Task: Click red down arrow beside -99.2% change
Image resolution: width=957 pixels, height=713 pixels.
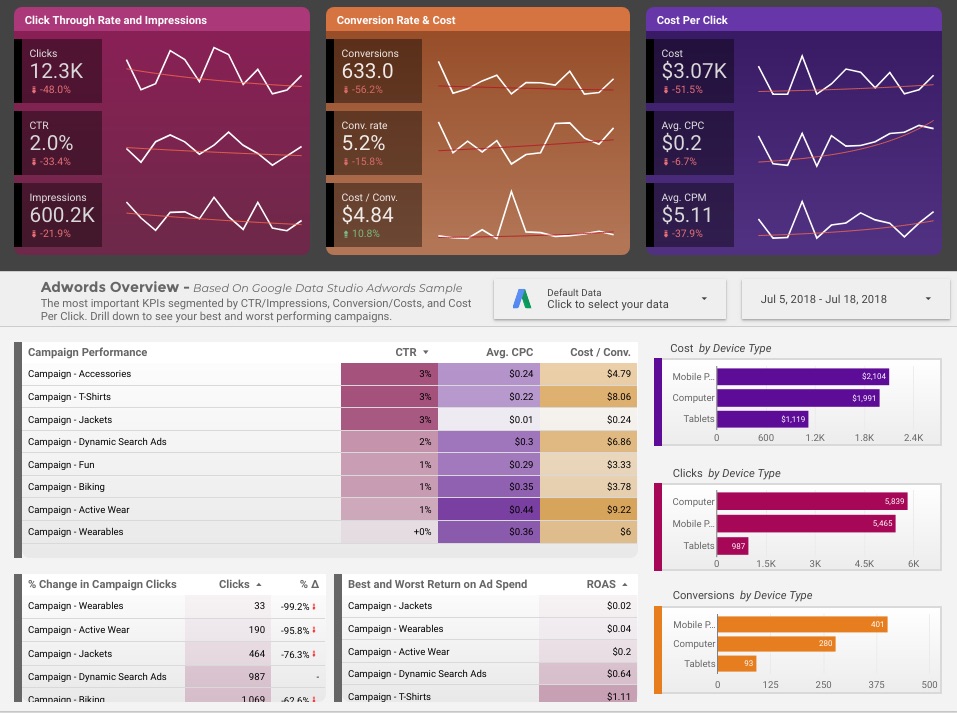Action: pos(315,607)
